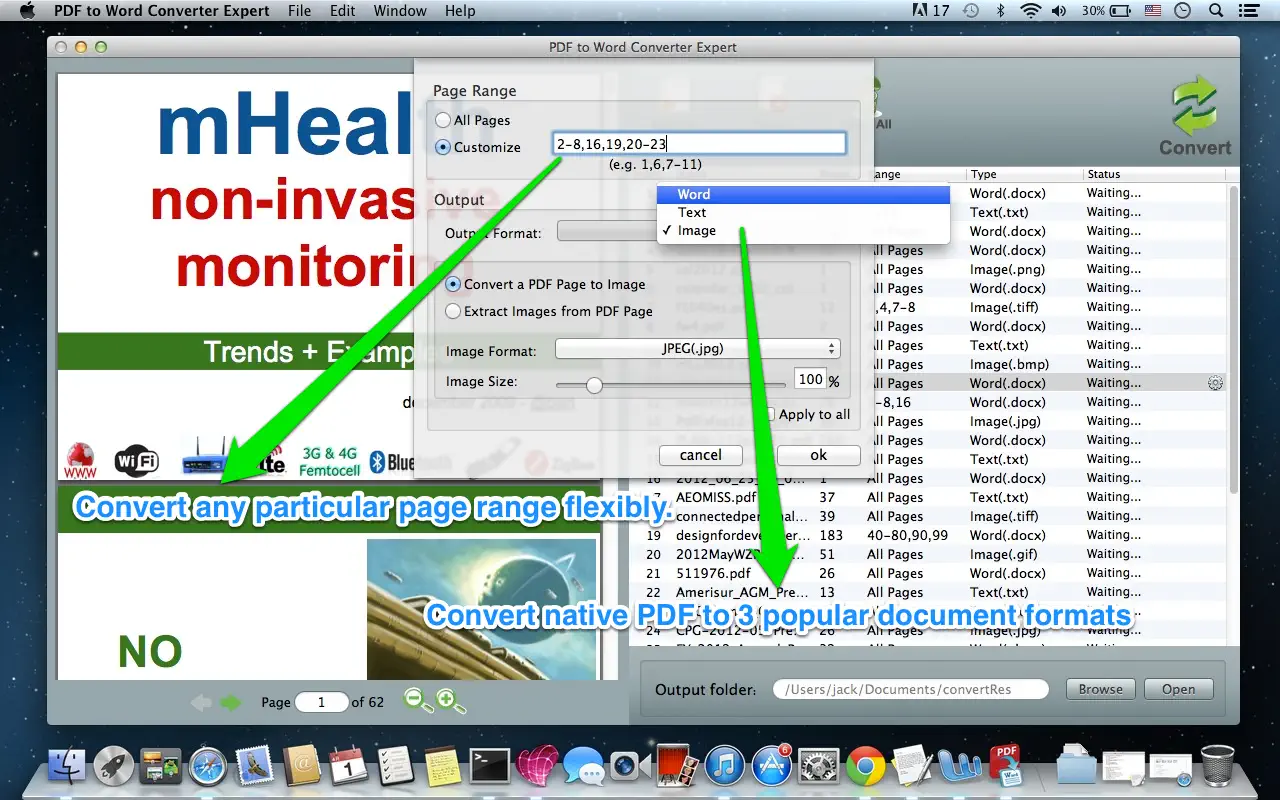Click the Output folder path field
Image resolution: width=1280 pixels, height=800 pixels.
911,689
